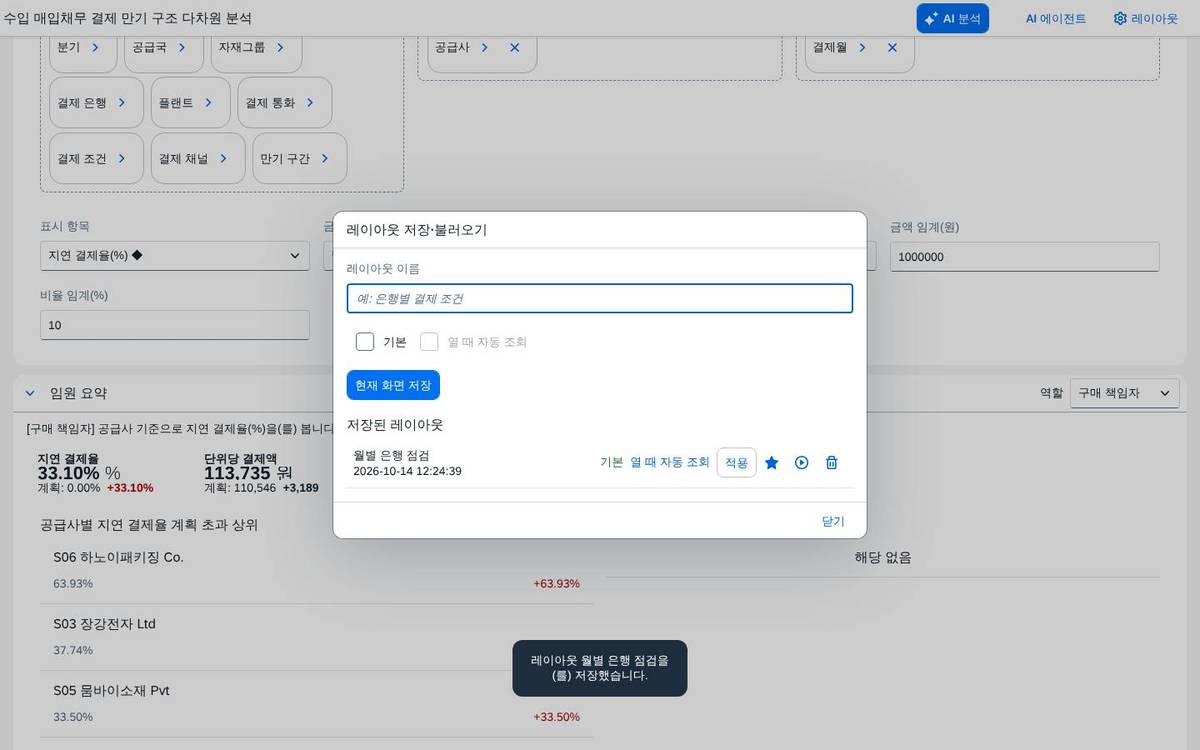Open the 표시 항목 dropdown
Image resolution: width=1200 pixels, height=750 pixels.
coord(175,256)
